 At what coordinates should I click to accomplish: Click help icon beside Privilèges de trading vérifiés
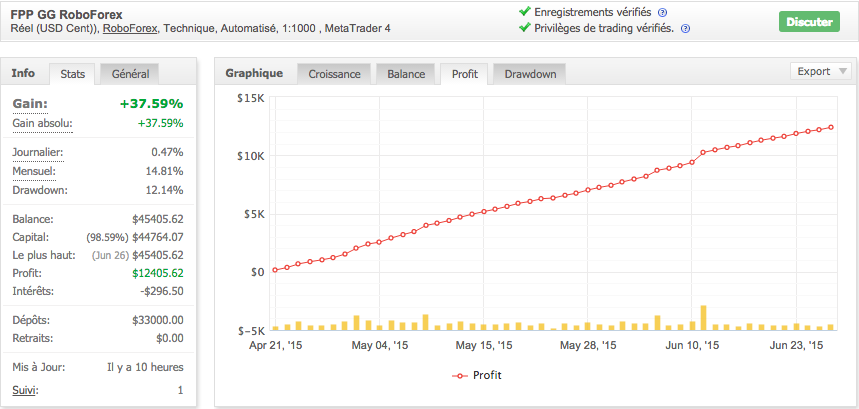coord(684,29)
